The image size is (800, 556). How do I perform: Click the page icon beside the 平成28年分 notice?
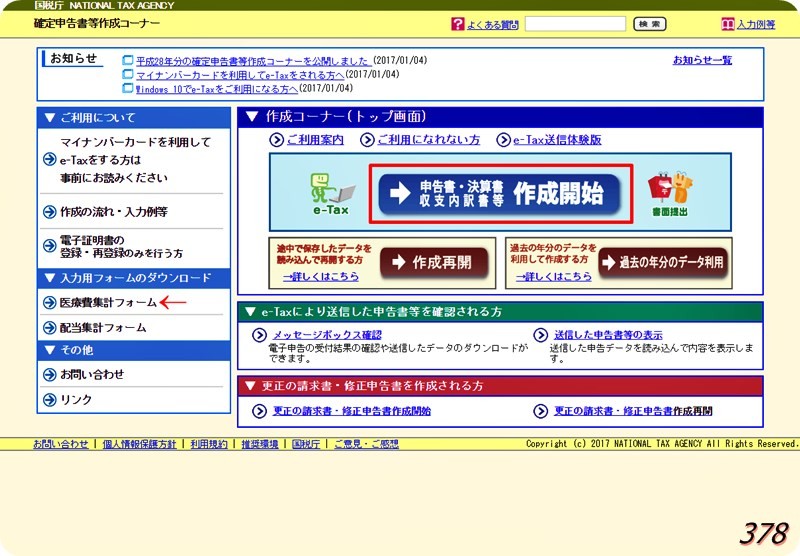pos(128,61)
